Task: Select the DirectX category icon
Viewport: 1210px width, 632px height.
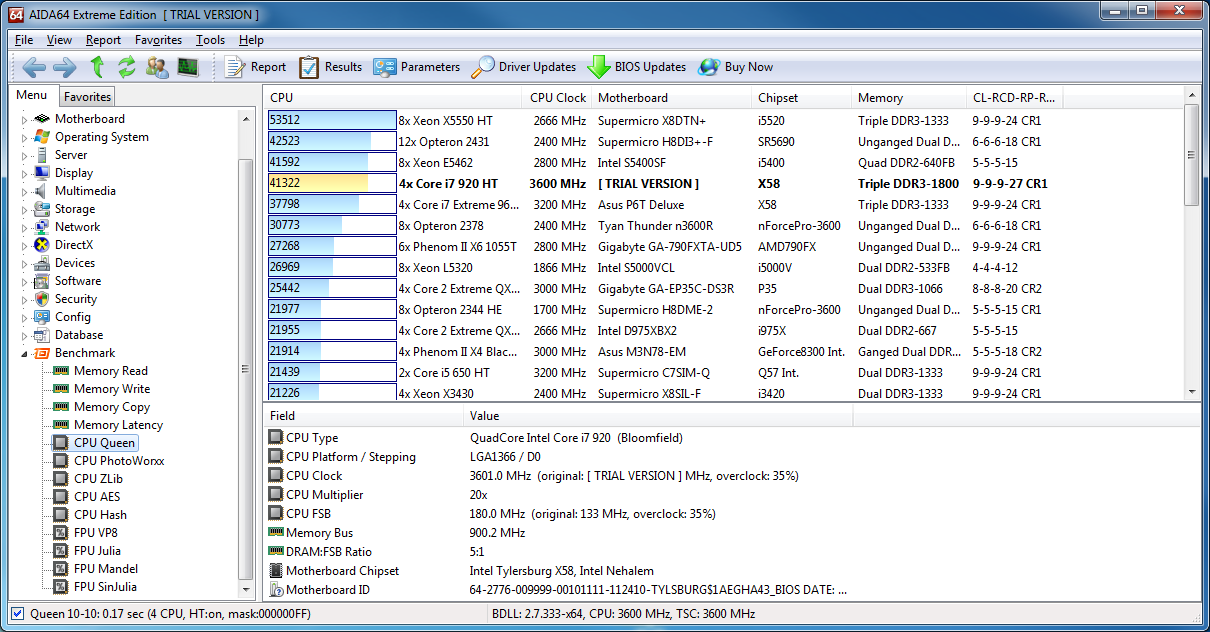Action: coord(42,245)
